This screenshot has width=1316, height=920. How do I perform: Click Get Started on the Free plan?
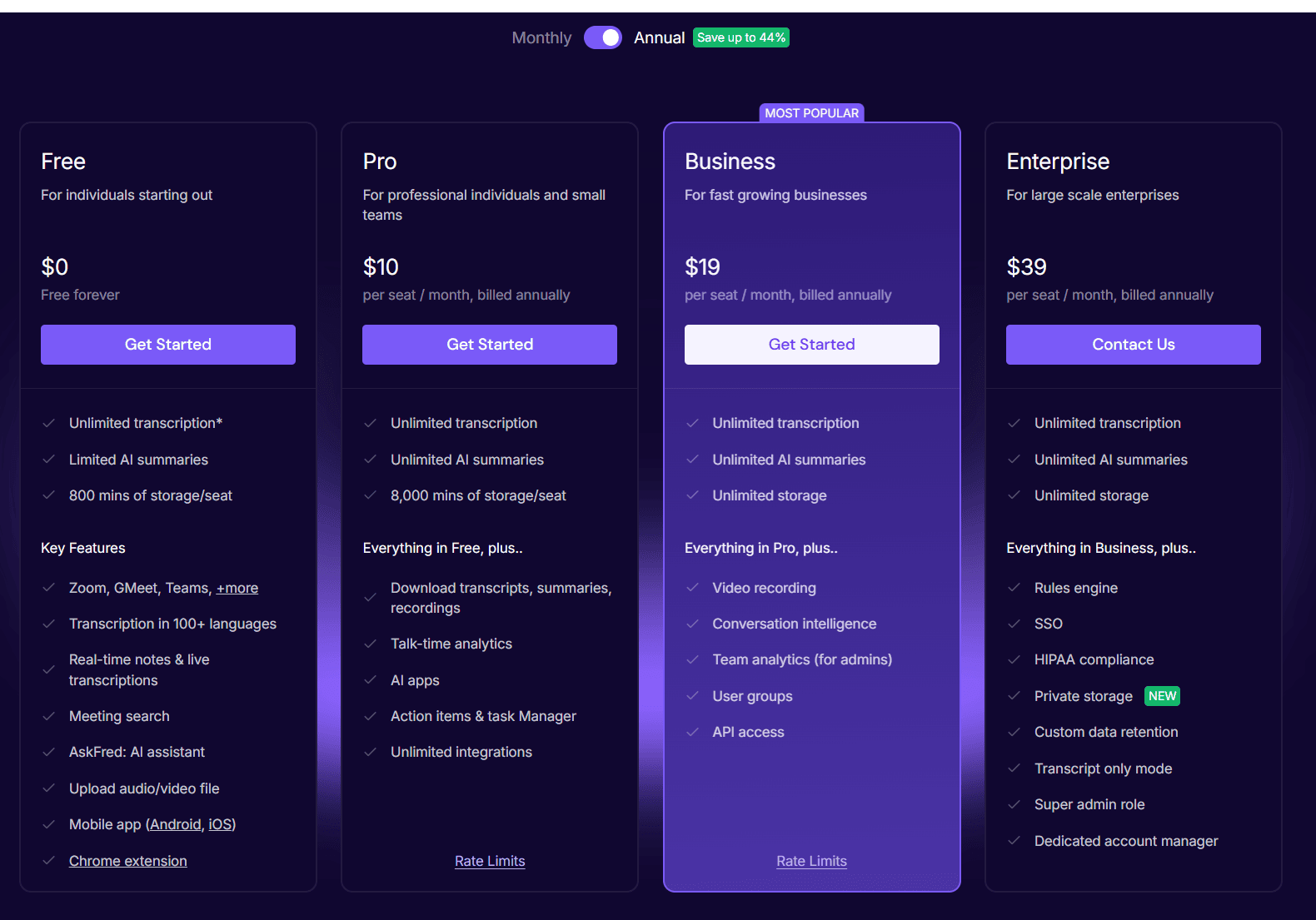[x=168, y=345]
